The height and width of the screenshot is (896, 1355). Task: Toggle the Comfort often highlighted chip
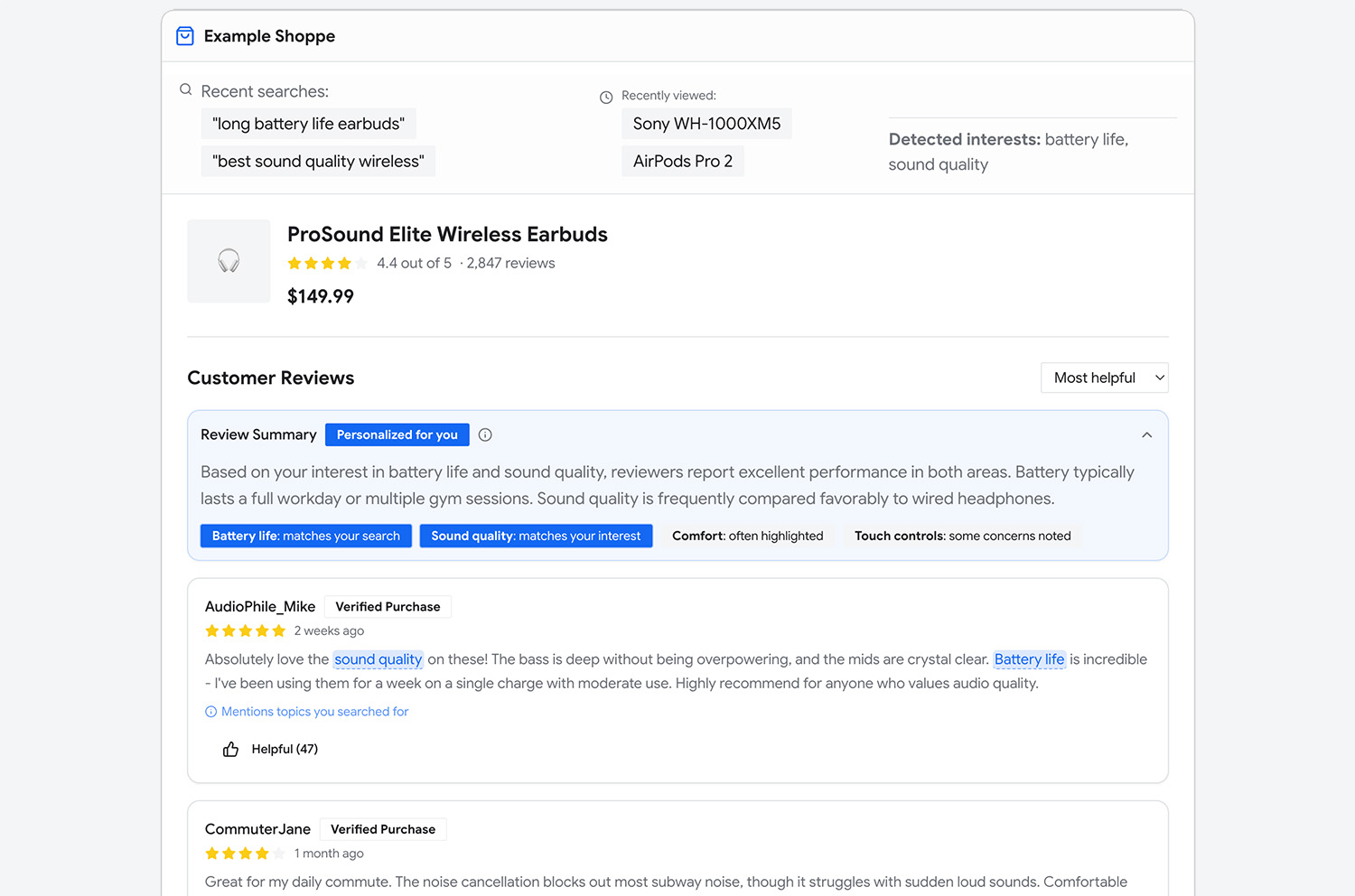pyautogui.click(x=747, y=536)
